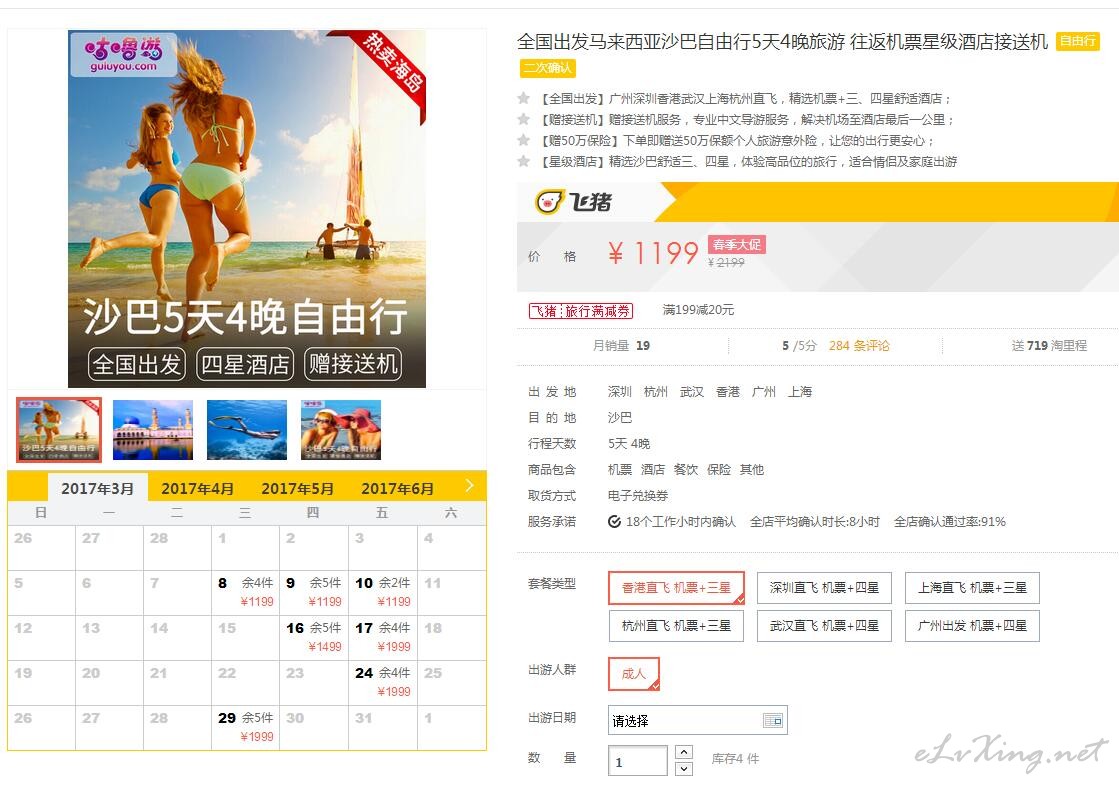1119x786 pixels.
Task: Switch calendar to the 2017年4月 tab
Action: click(198, 489)
